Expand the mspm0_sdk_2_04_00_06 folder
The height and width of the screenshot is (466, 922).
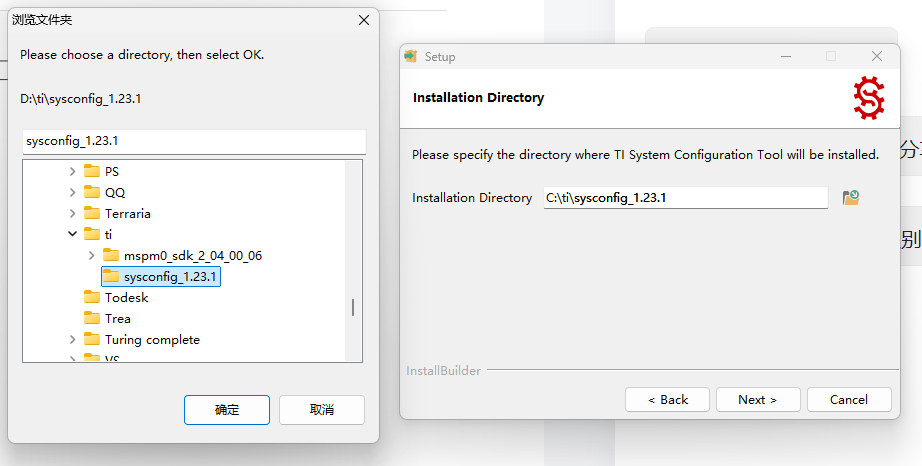pos(91,255)
